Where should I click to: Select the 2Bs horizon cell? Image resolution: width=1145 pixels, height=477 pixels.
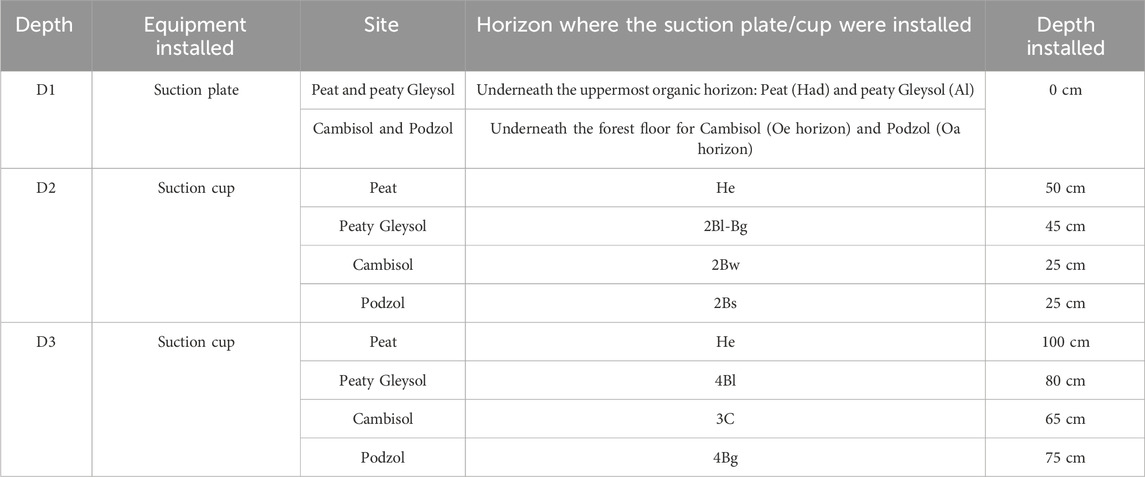point(725,303)
